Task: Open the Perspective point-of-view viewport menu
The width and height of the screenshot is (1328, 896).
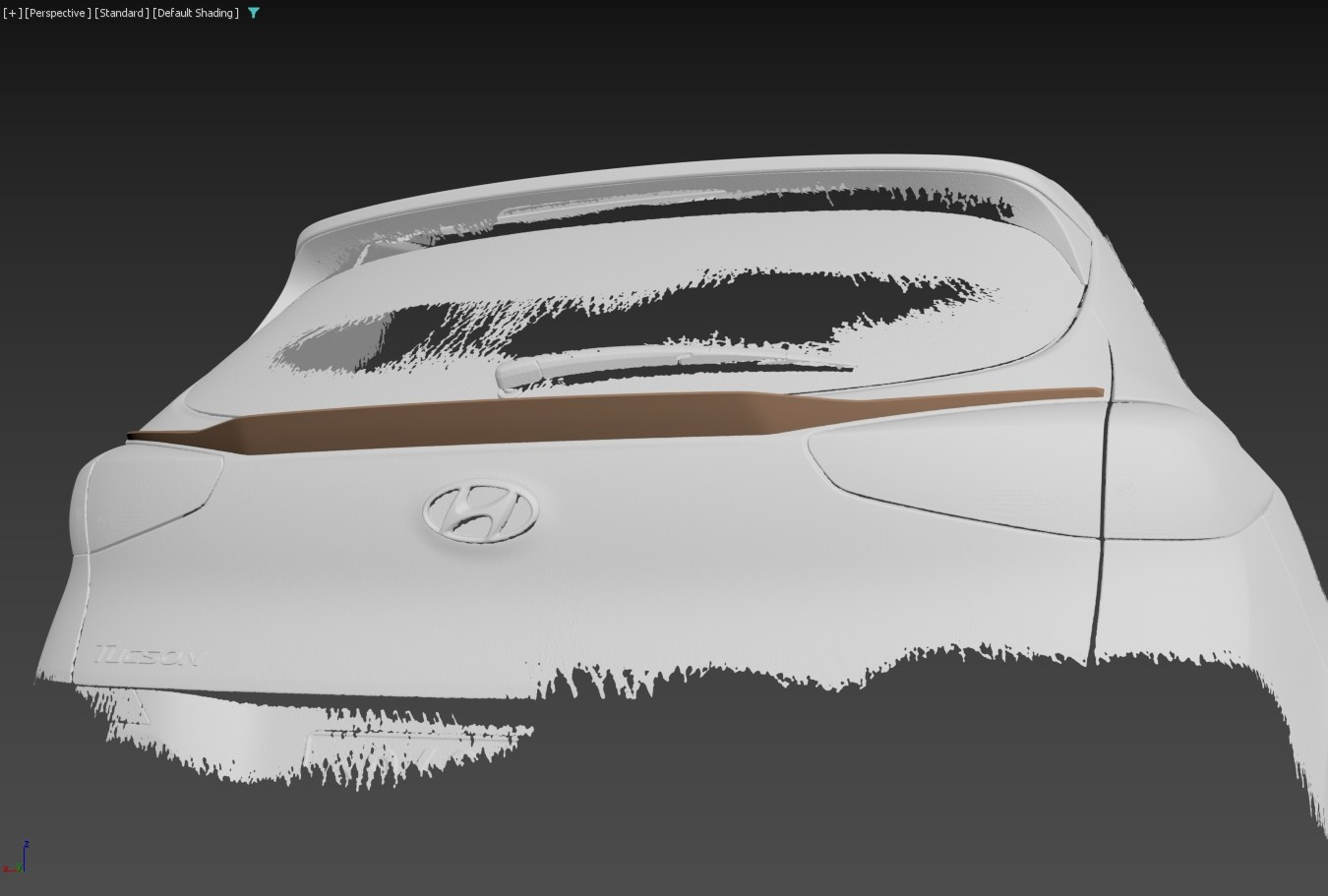Action: [x=58, y=13]
